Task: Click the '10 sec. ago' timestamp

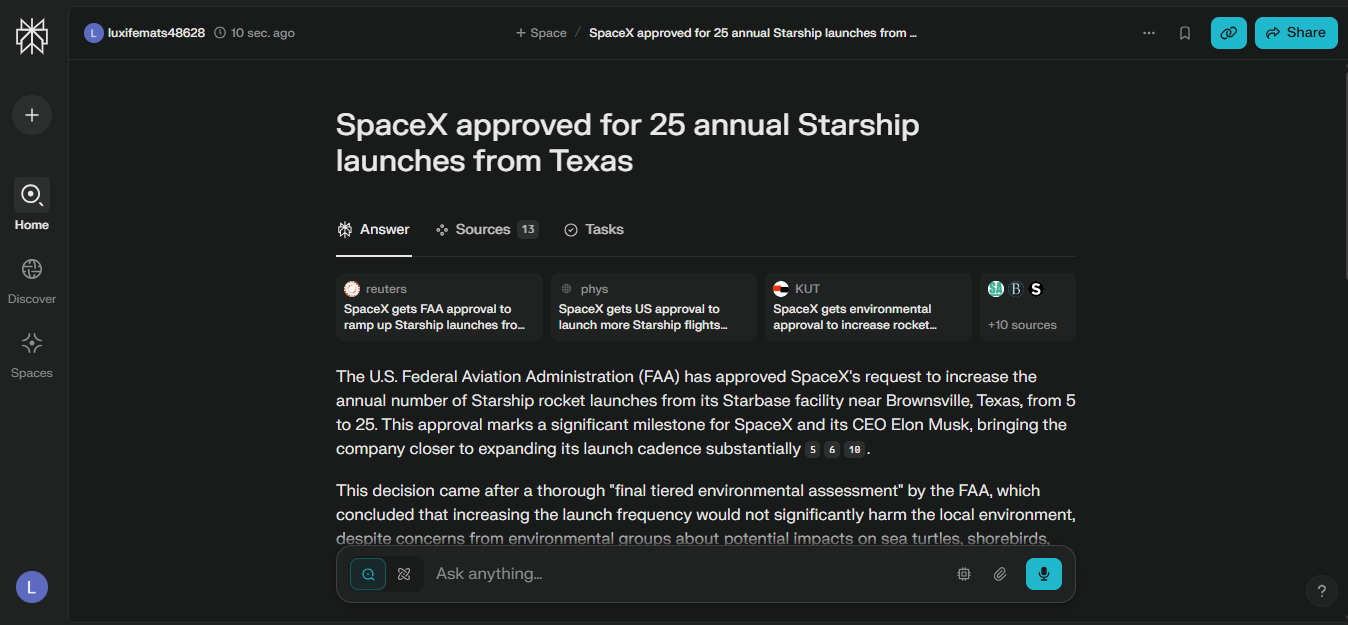Action: click(x=254, y=33)
